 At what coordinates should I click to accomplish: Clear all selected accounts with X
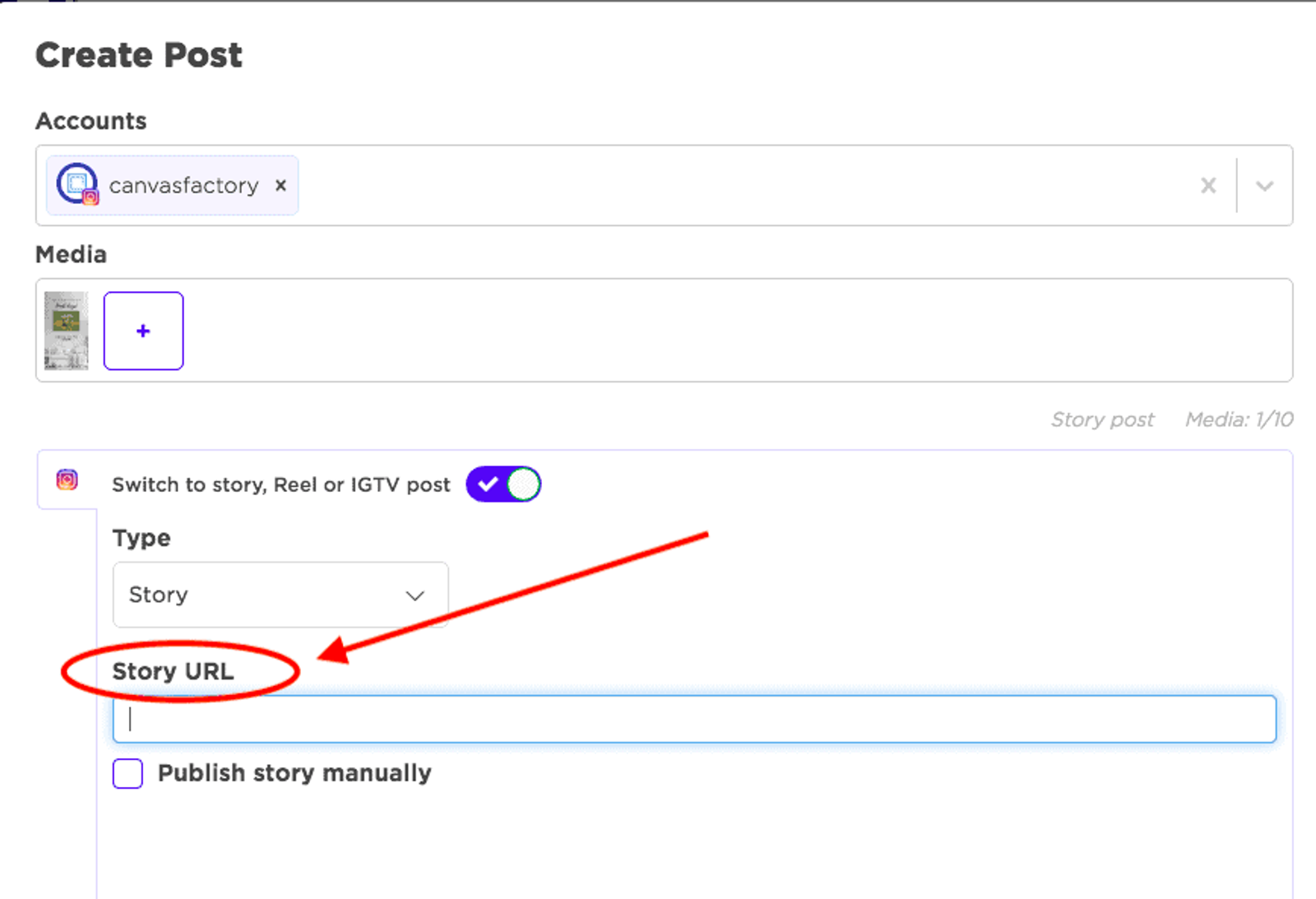[1208, 185]
